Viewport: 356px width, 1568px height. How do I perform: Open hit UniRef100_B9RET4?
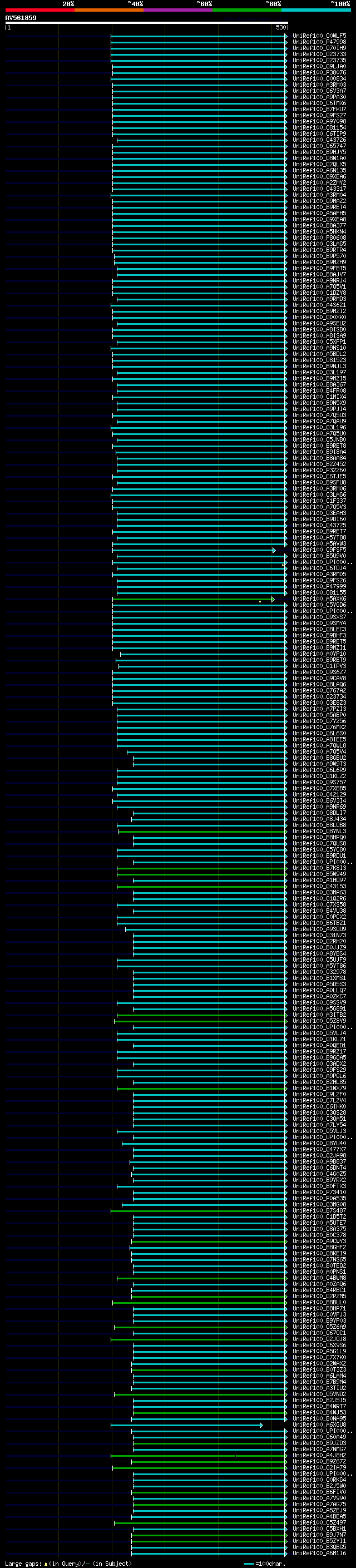[x=319, y=207]
